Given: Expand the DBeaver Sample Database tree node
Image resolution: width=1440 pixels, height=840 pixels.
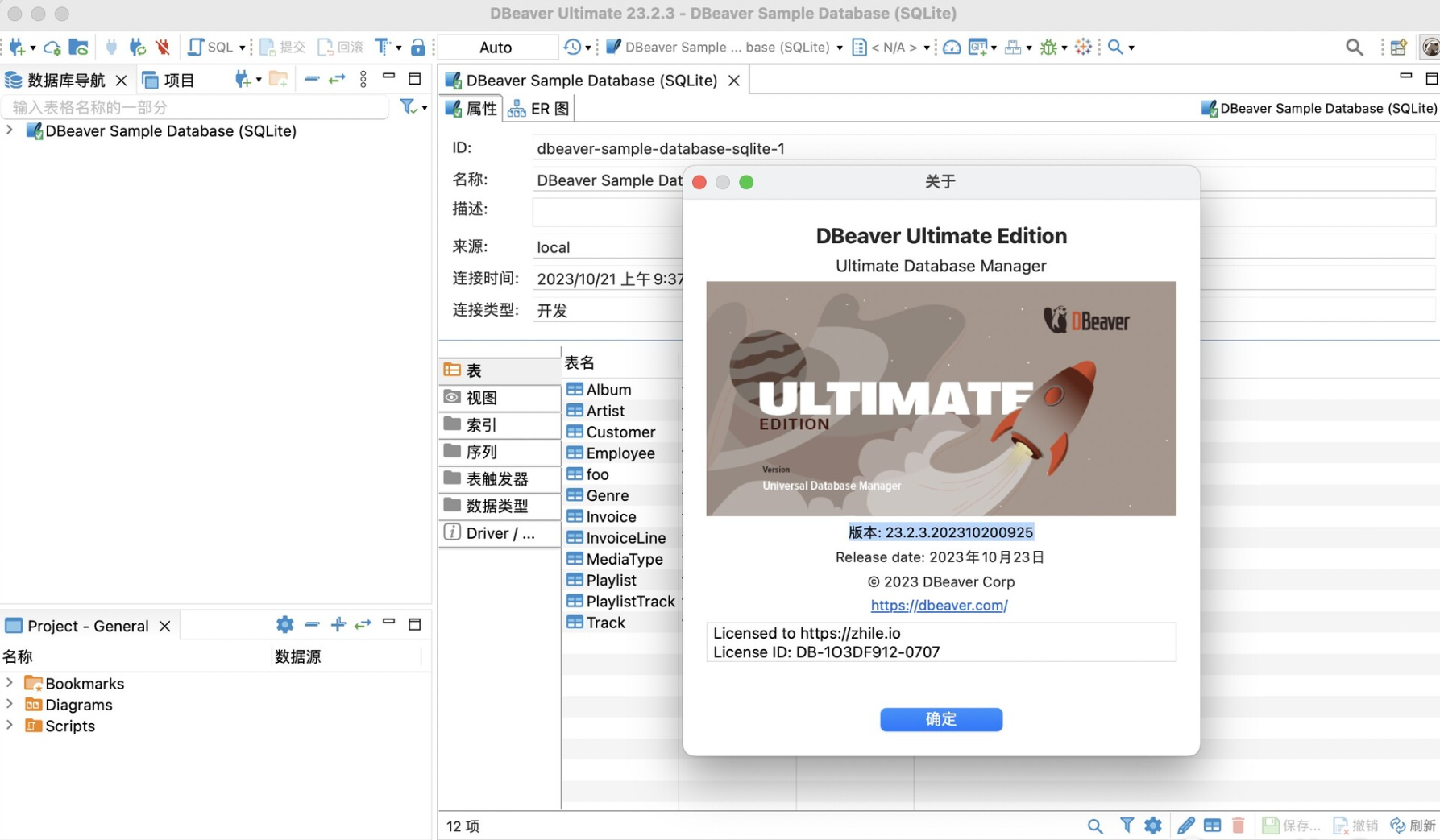Looking at the screenshot, I should [x=10, y=130].
